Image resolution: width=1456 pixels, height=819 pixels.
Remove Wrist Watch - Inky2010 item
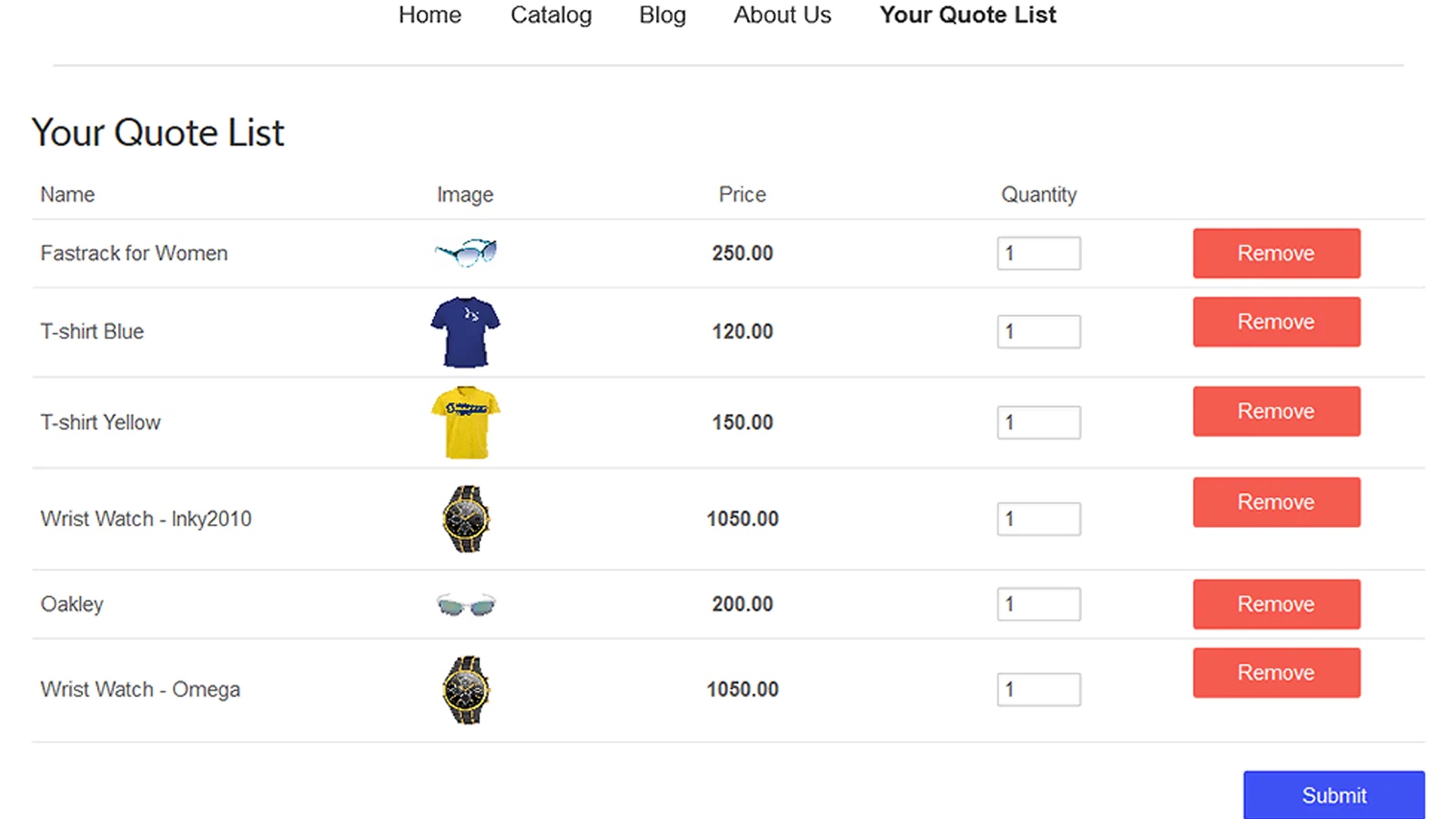pos(1276,502)
